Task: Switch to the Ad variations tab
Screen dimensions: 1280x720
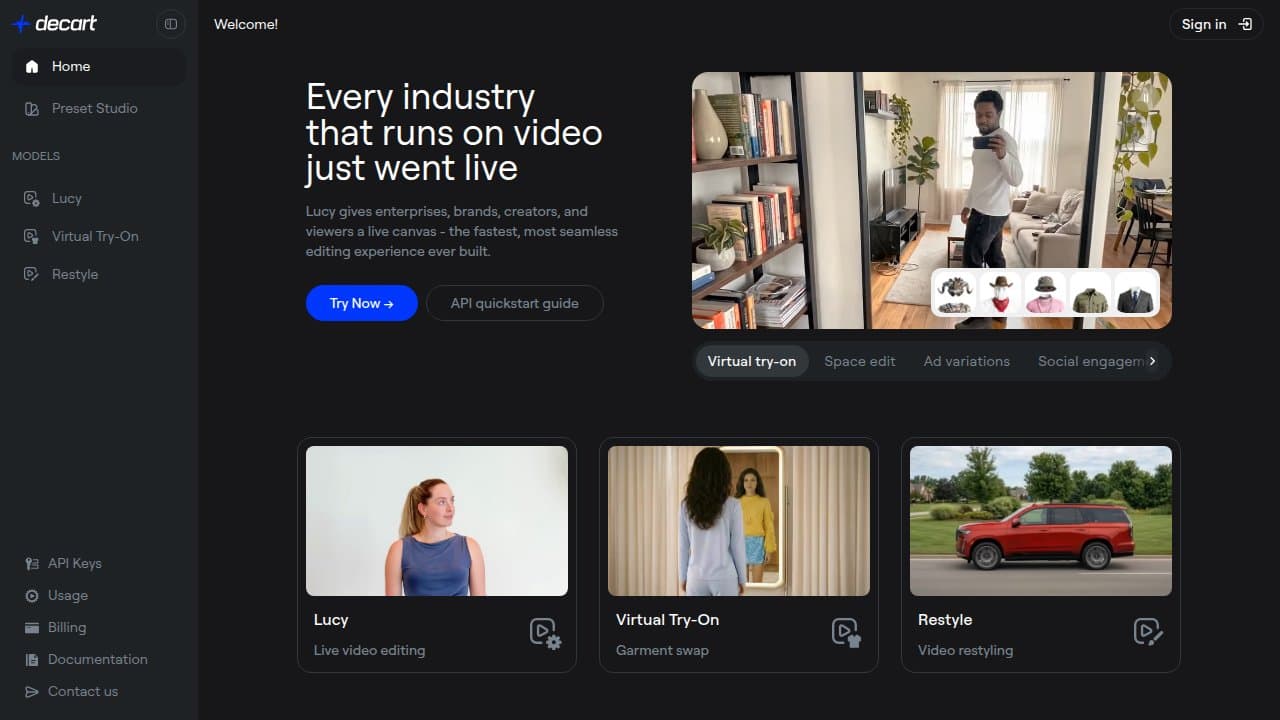Action: (x=967, y=361)
